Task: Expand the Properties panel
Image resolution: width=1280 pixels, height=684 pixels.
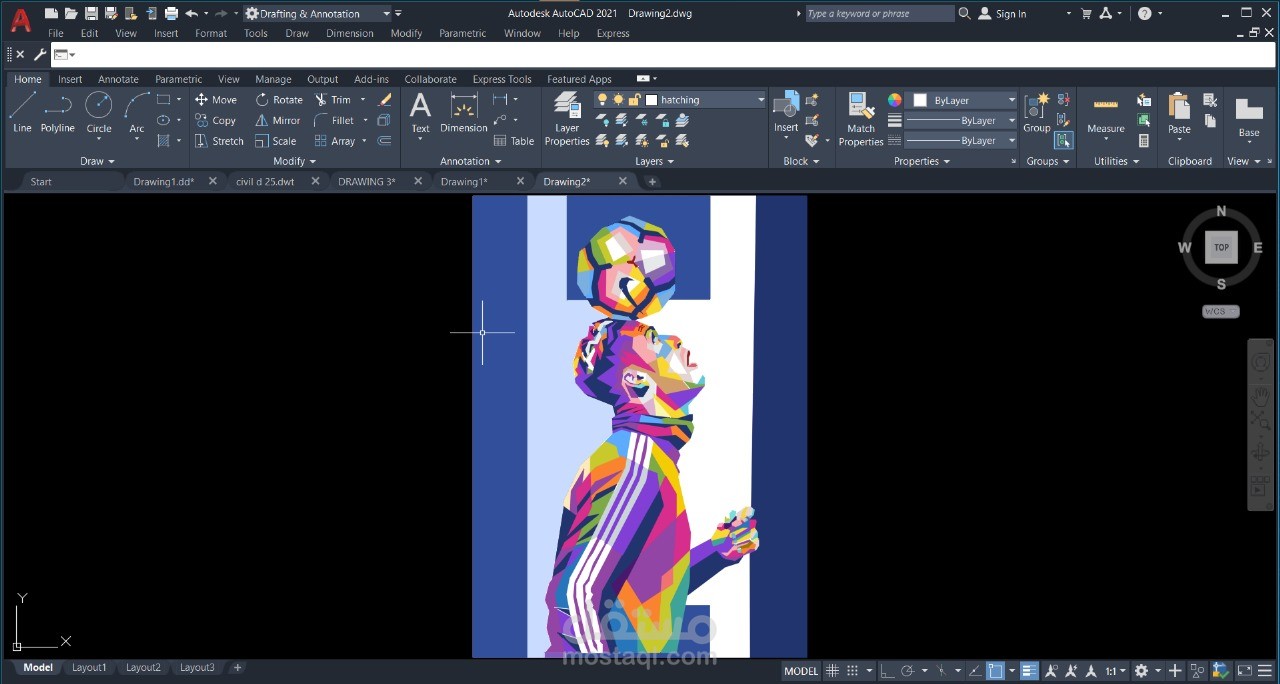Action: [x=922, y=161]
